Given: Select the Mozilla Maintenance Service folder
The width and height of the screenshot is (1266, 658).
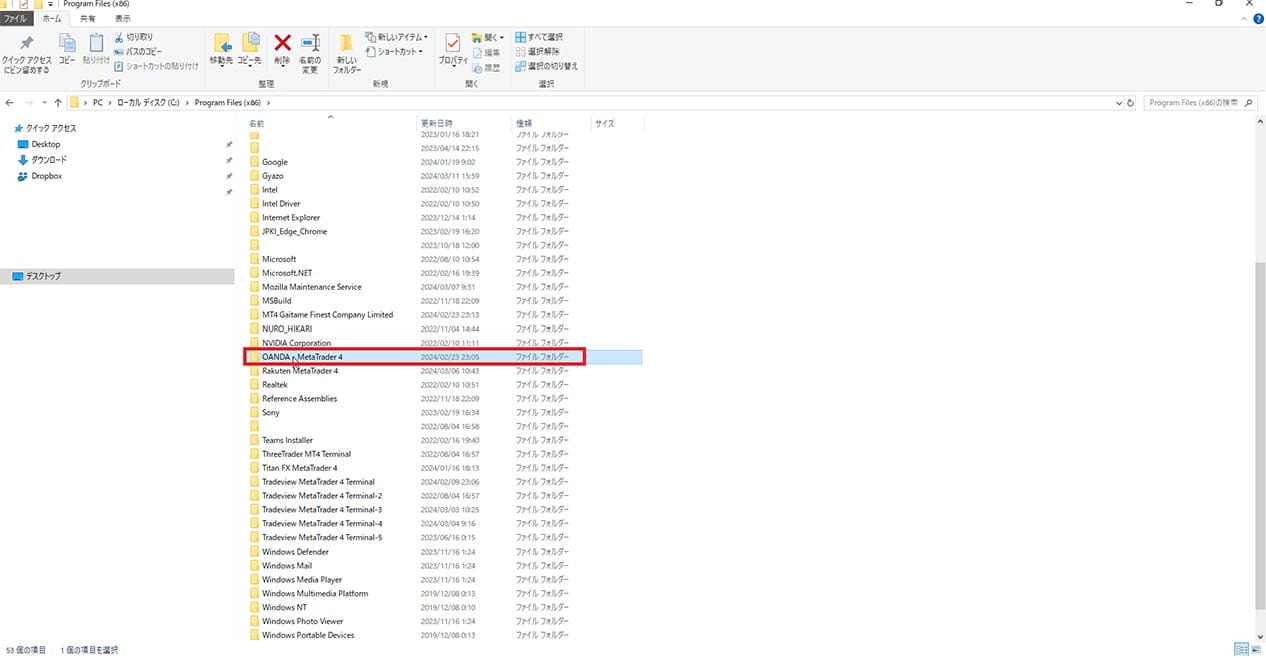Looking at the screenshot, I should [312, 287].
